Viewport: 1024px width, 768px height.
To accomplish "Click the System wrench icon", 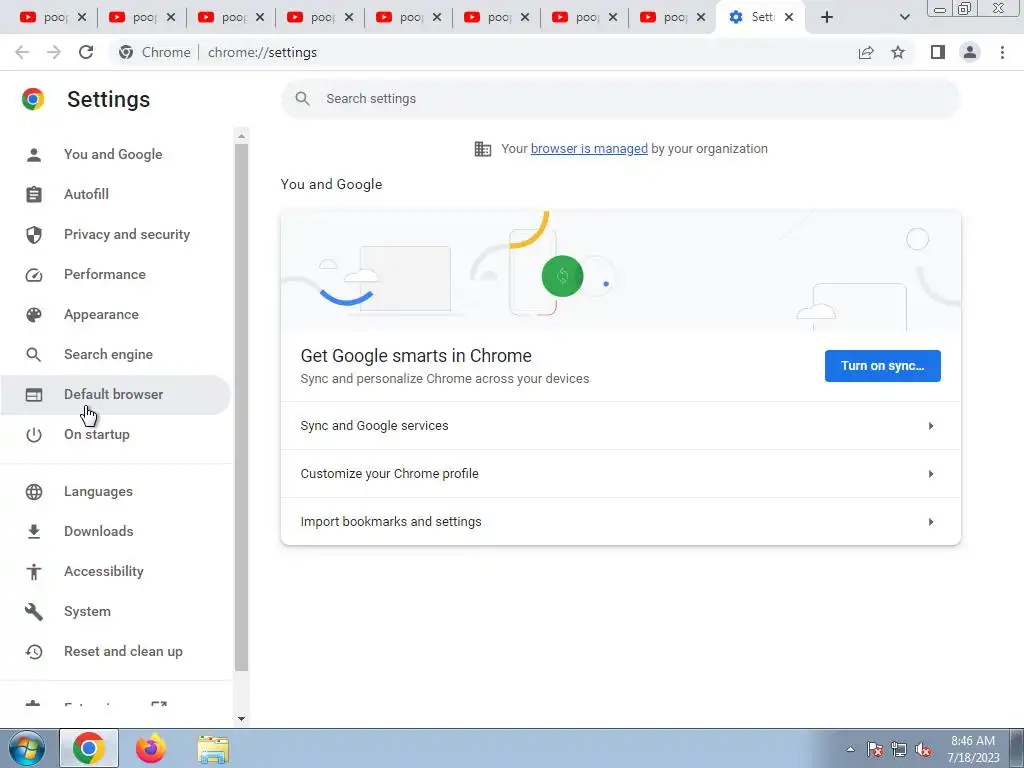I will (34, 612).
